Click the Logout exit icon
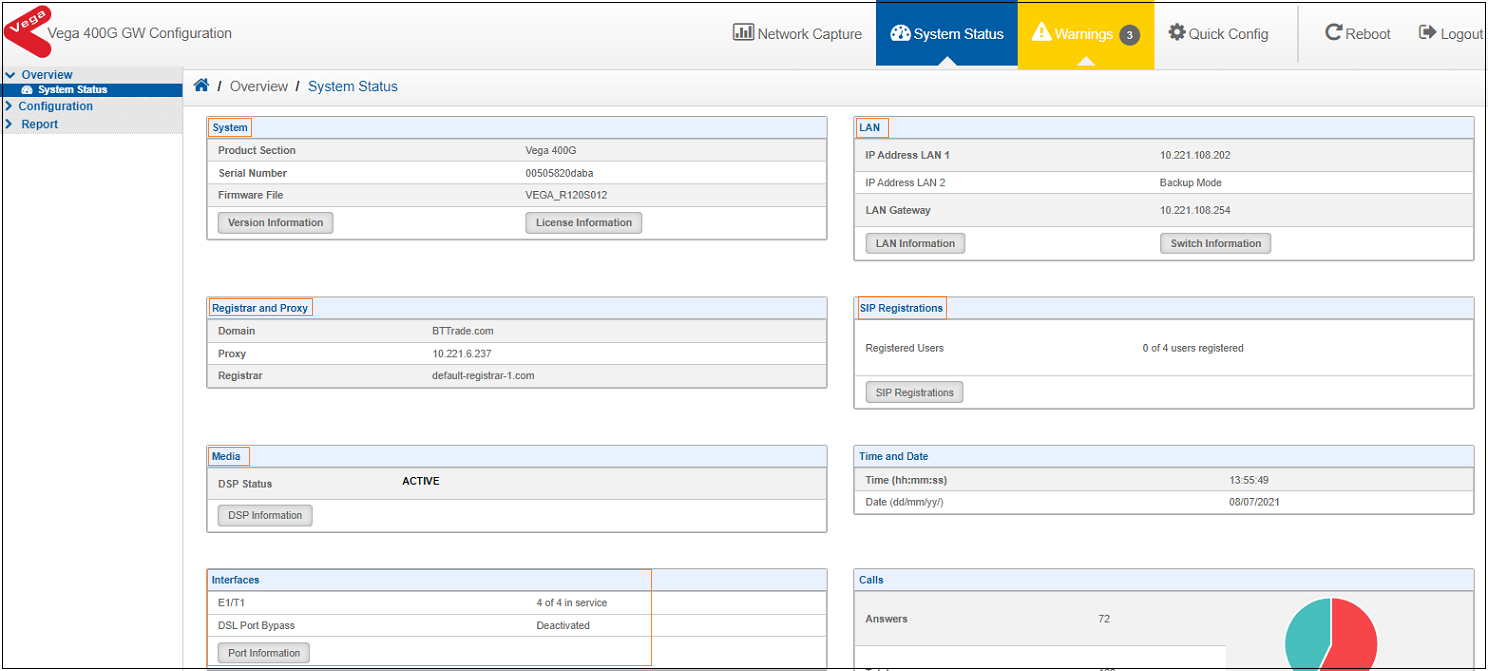The height and width of the screenshot is (671, 1488). pyautogui.click(x=1427, y=33)
